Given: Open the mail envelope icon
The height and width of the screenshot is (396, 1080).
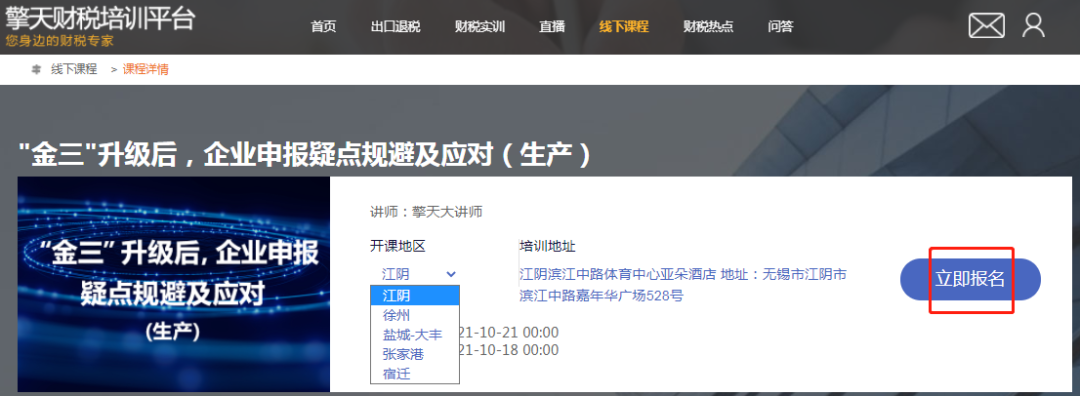Looking at the screenshot, I should click(x=986, y=26).
